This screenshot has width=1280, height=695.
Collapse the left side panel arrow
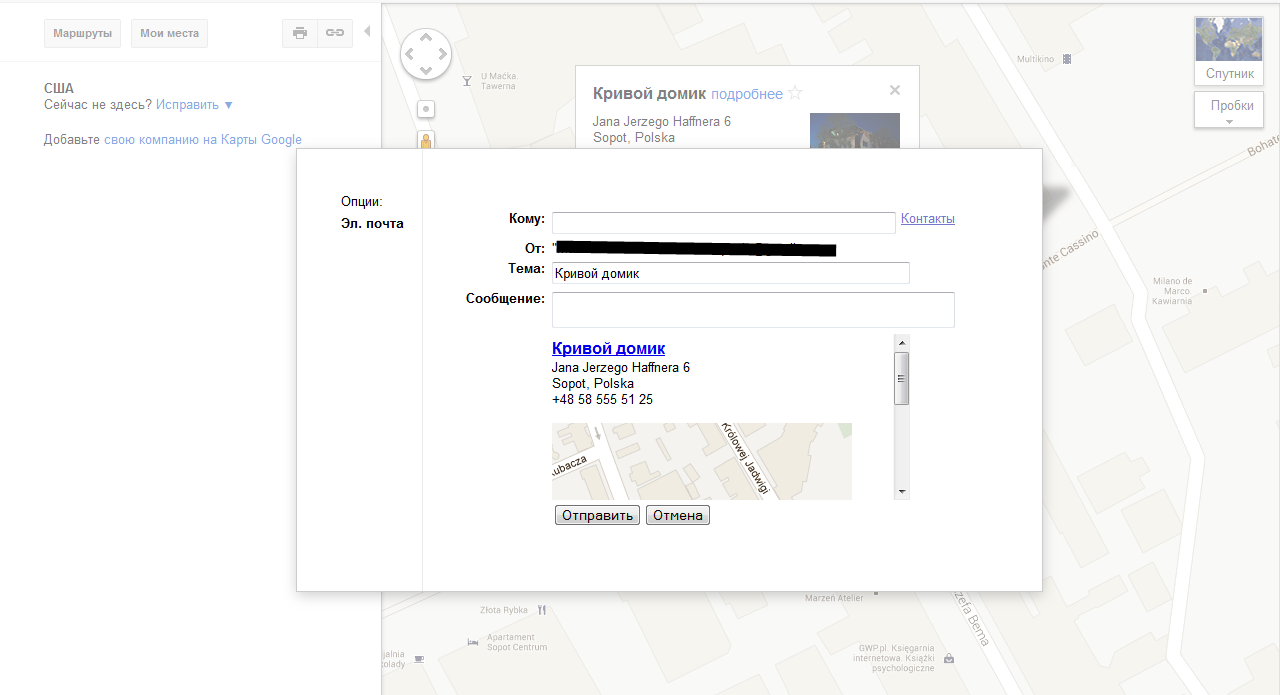(x=367, y=32)
